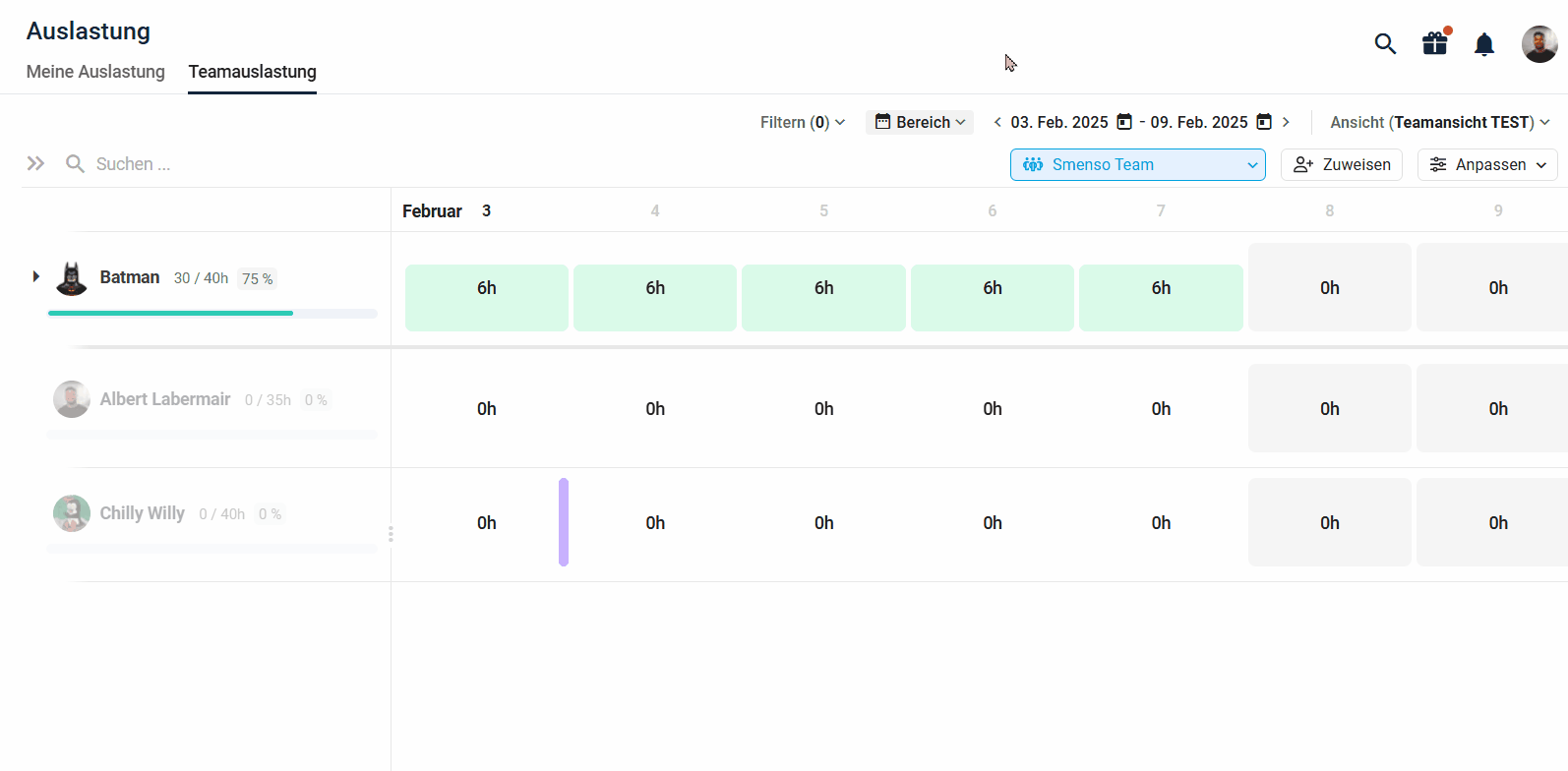Go to next week arrow
The height and width of the screenshot is (771, 1568).
pos(1286,122)
